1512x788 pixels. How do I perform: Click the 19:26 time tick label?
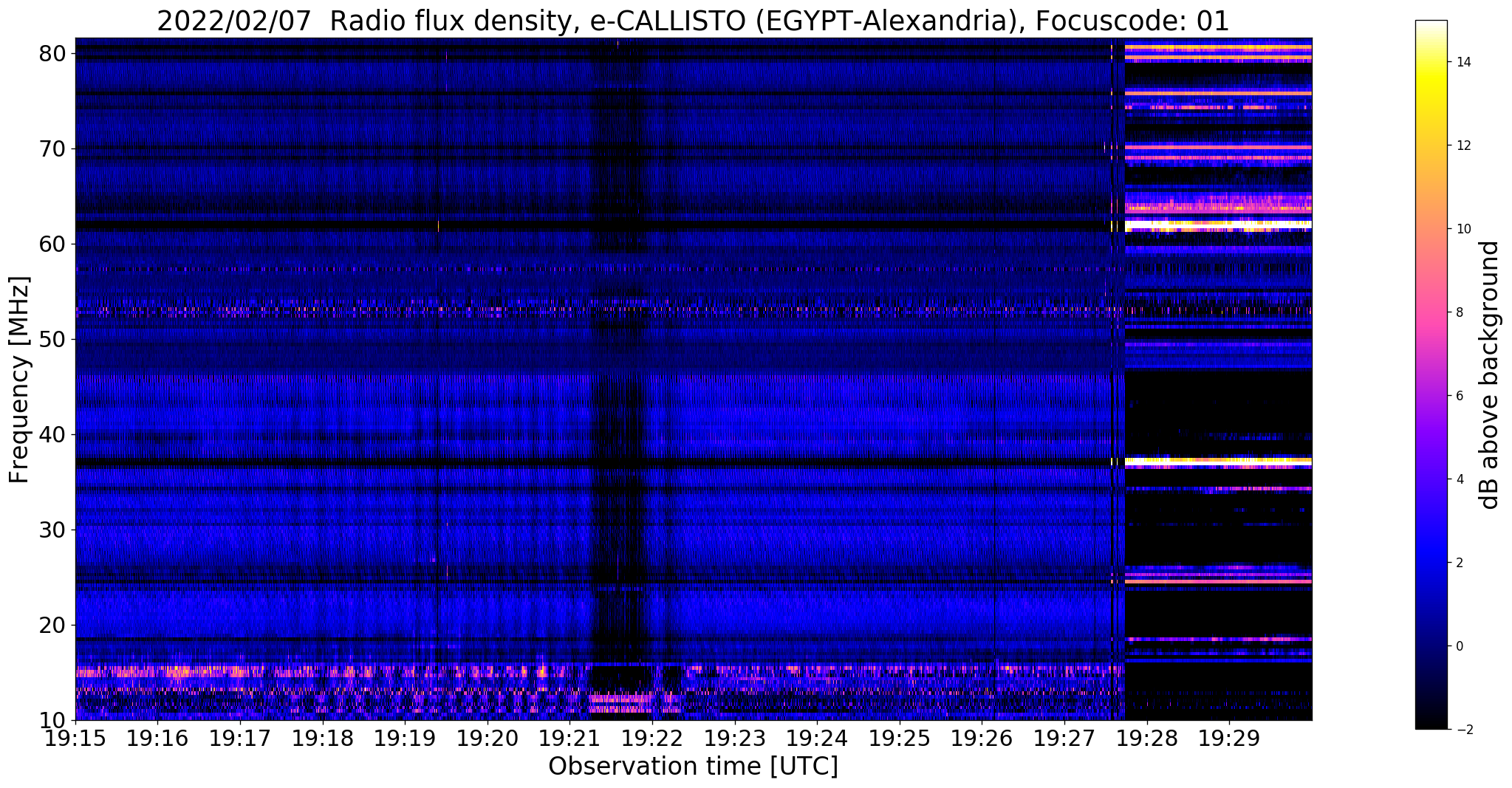click(982, 738)
